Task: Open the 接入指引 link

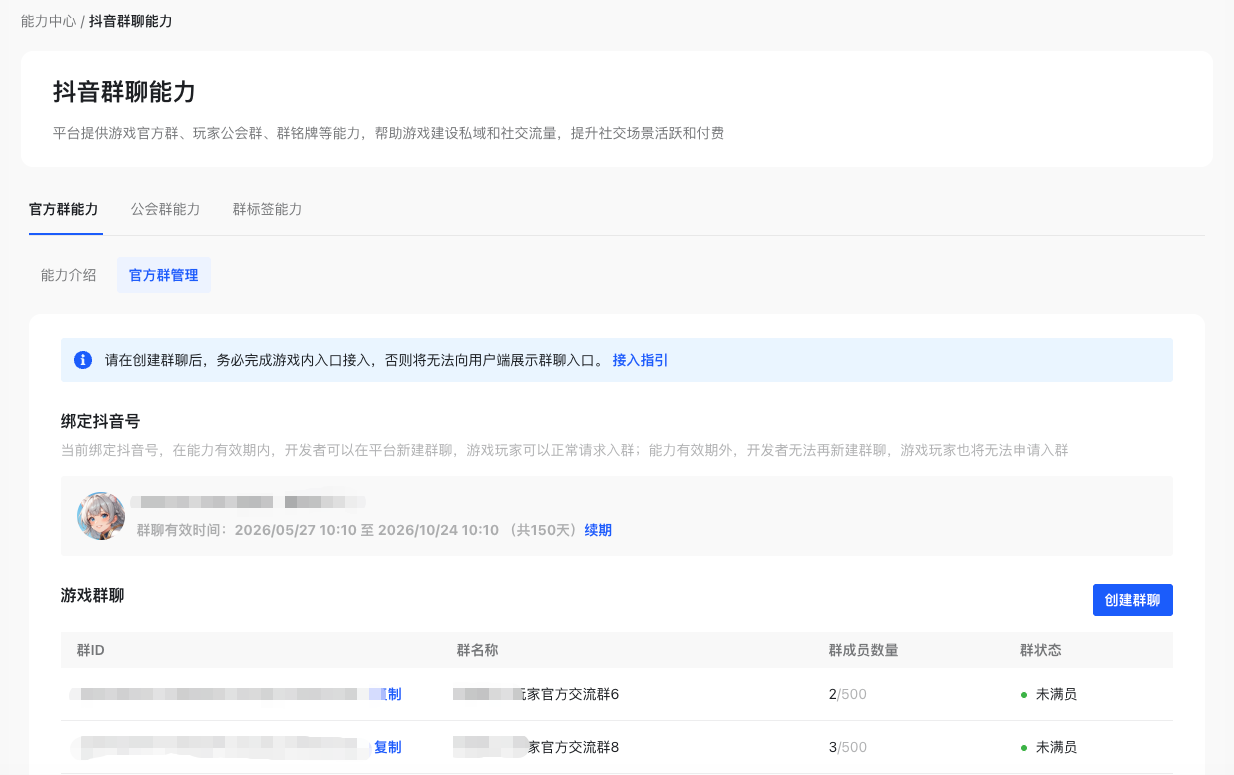Action: point(640,360)
